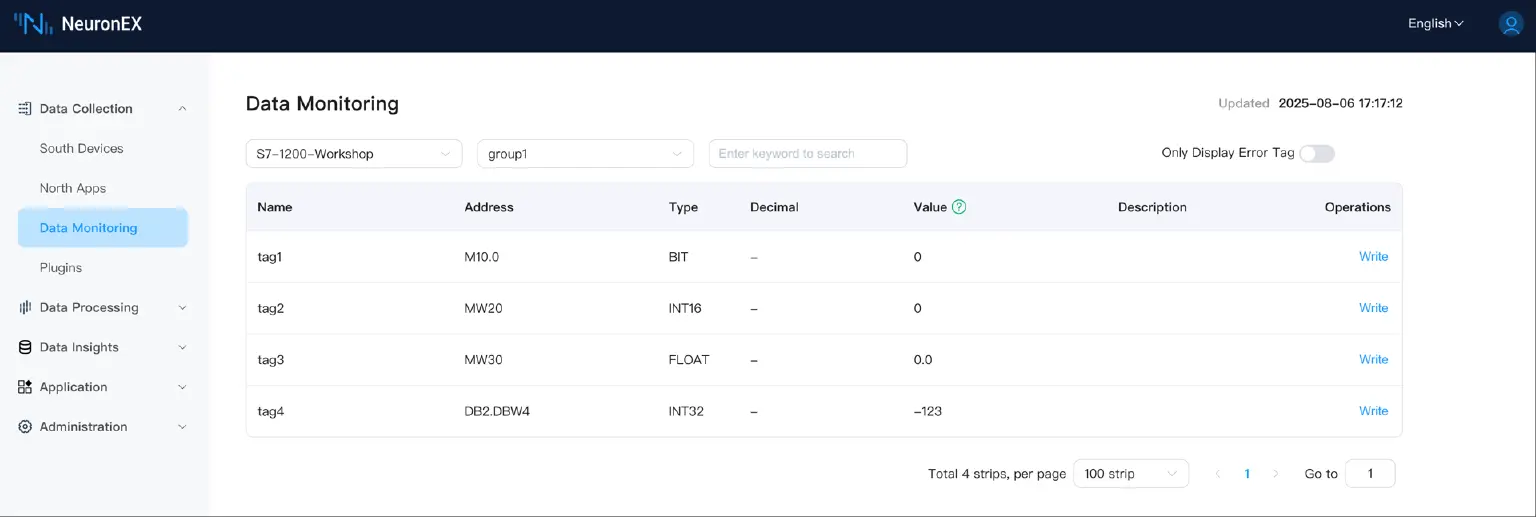1536x517 pixels.
Task: Click the Data Processing sidebar icon
Action: (25, 307)
